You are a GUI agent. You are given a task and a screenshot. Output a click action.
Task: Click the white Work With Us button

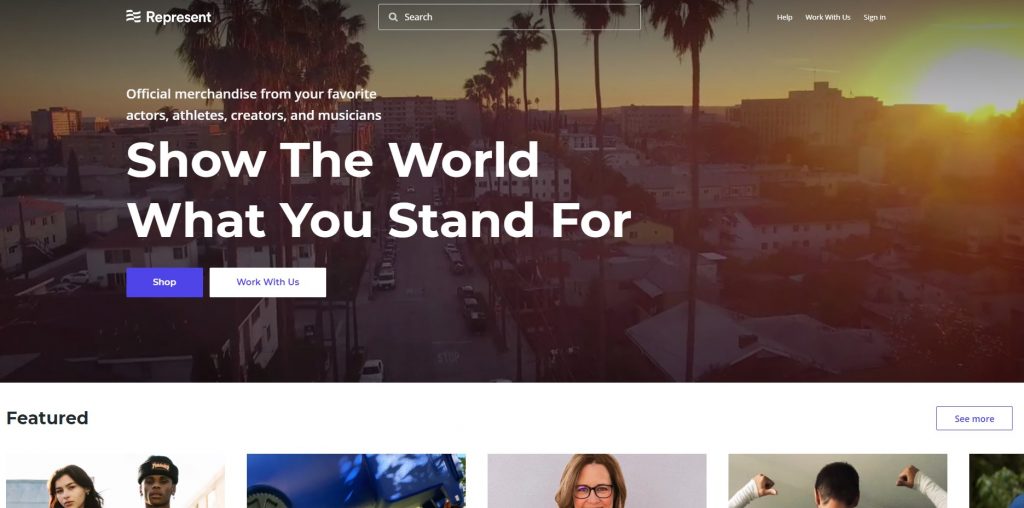pos(268,282)
